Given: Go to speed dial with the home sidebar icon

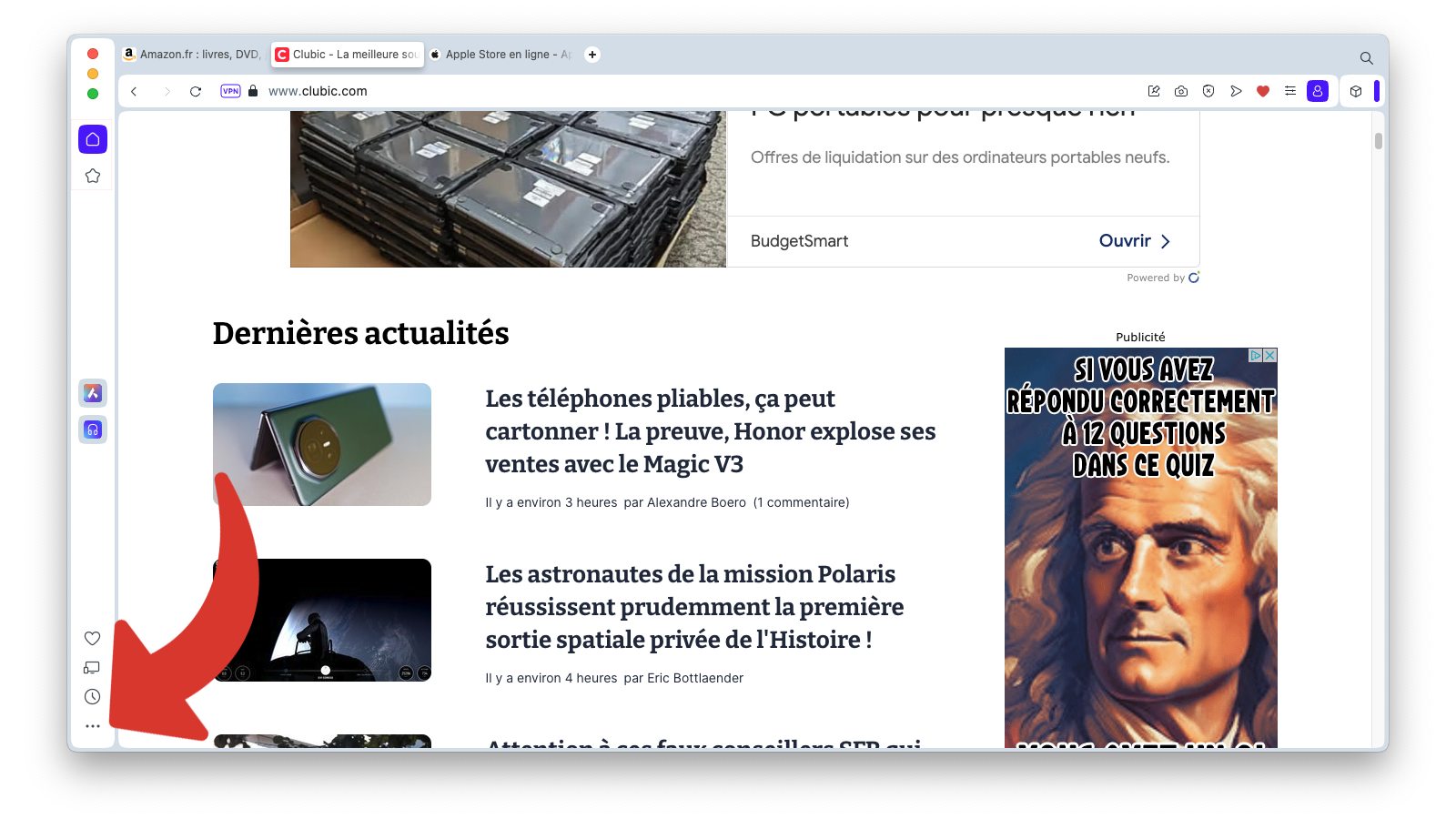Looking at the screenshot, I should click(x=92, y=139).
